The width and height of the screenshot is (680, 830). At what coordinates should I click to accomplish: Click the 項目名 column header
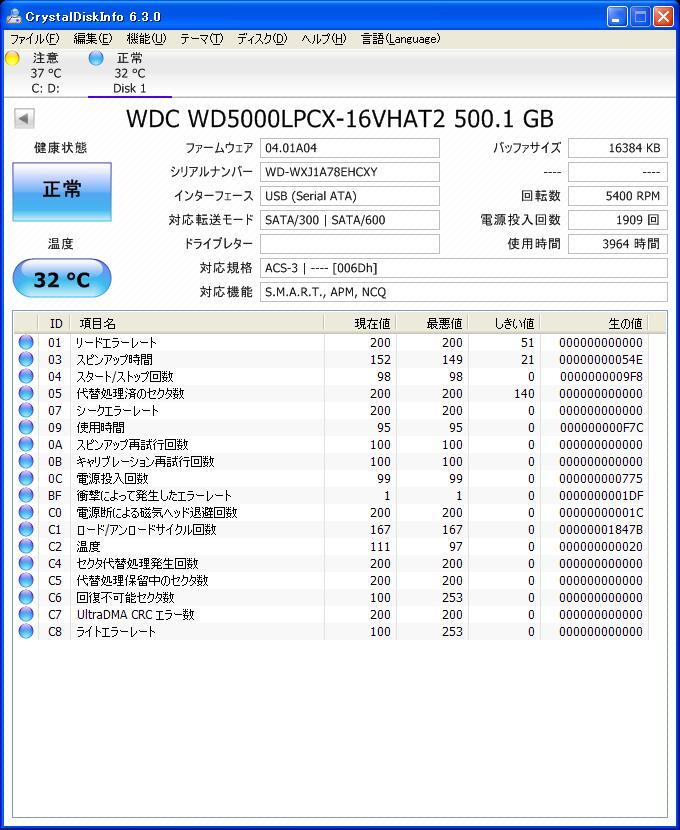(197, 323)
